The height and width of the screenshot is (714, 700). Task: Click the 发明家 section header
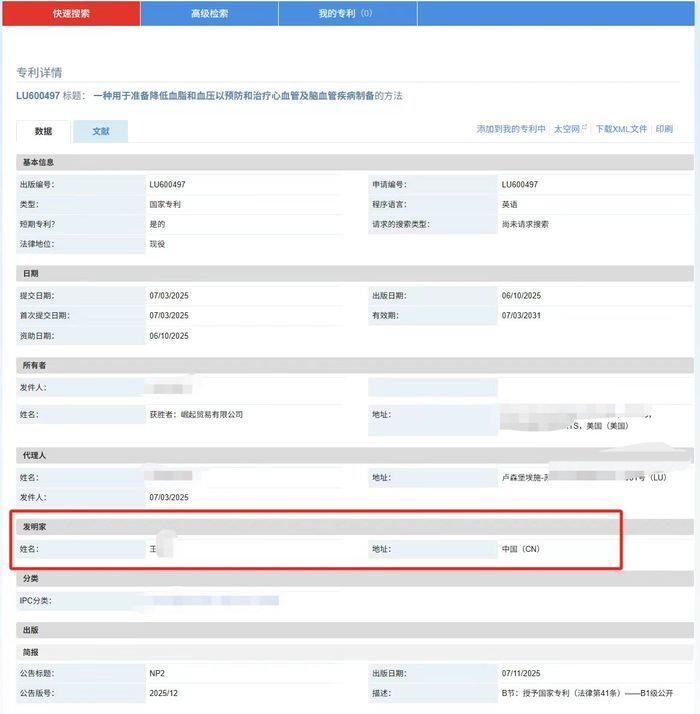[x=35, y=525]
